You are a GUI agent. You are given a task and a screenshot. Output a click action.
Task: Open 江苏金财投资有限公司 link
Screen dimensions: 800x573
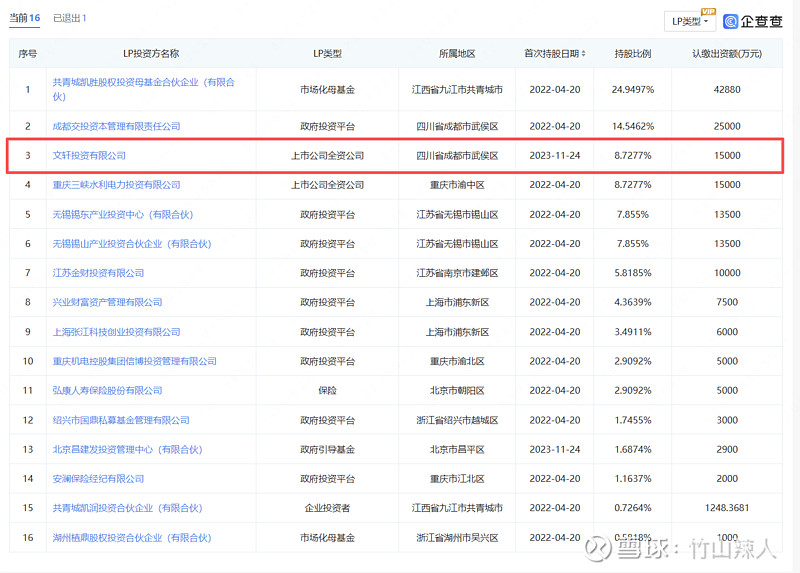98,273
